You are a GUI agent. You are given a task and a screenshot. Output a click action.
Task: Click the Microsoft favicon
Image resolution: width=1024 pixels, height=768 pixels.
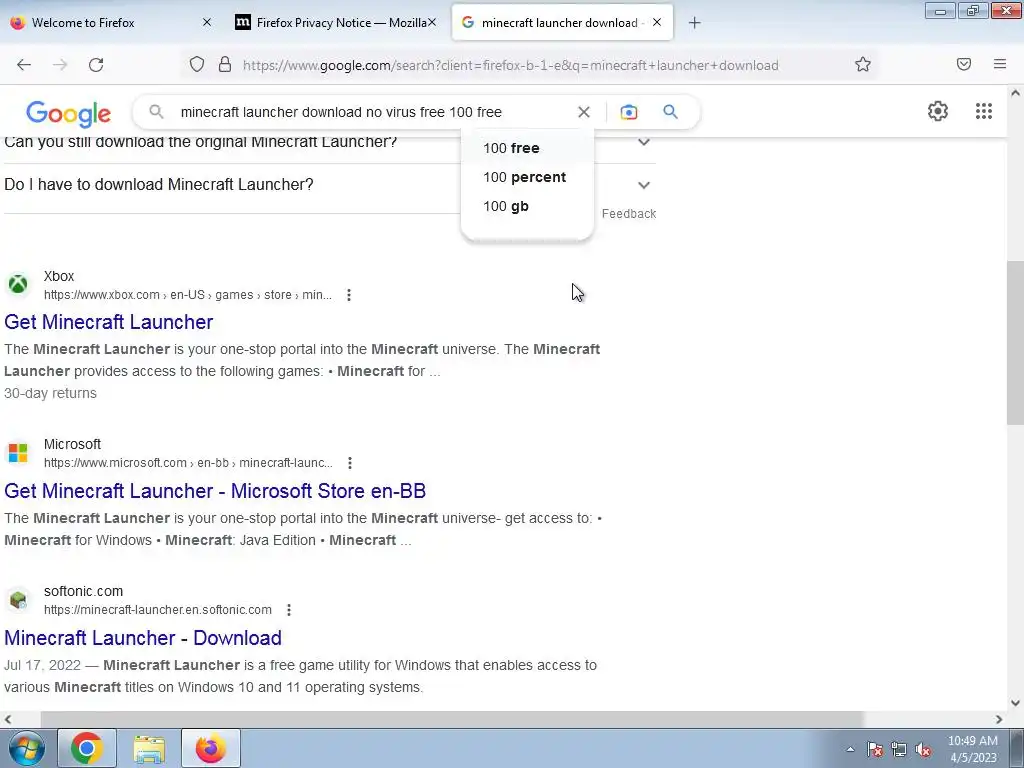click(x=18, y=453)
